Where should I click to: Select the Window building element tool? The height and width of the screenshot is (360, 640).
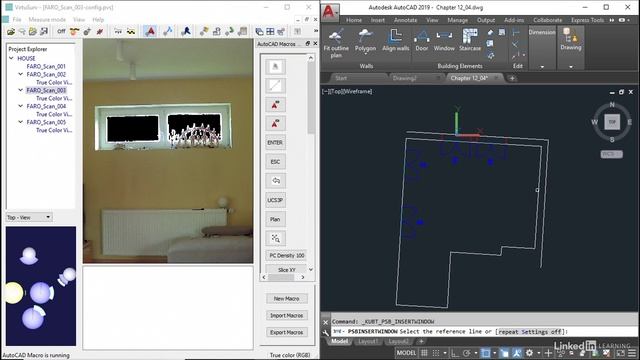coord(444,41)
